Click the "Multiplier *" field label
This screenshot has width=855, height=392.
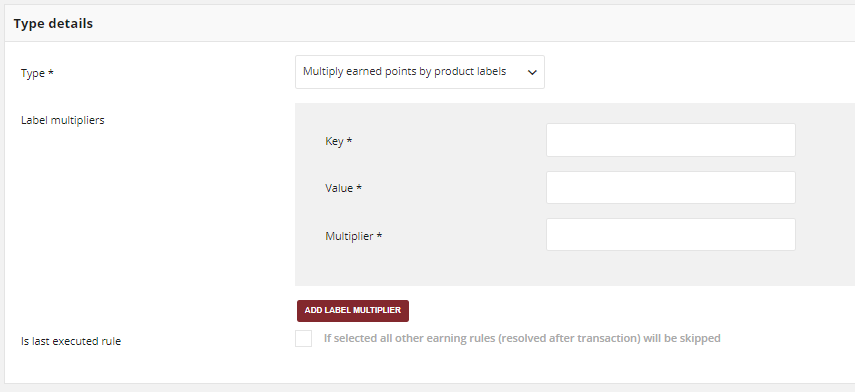(x=353, y=236)
